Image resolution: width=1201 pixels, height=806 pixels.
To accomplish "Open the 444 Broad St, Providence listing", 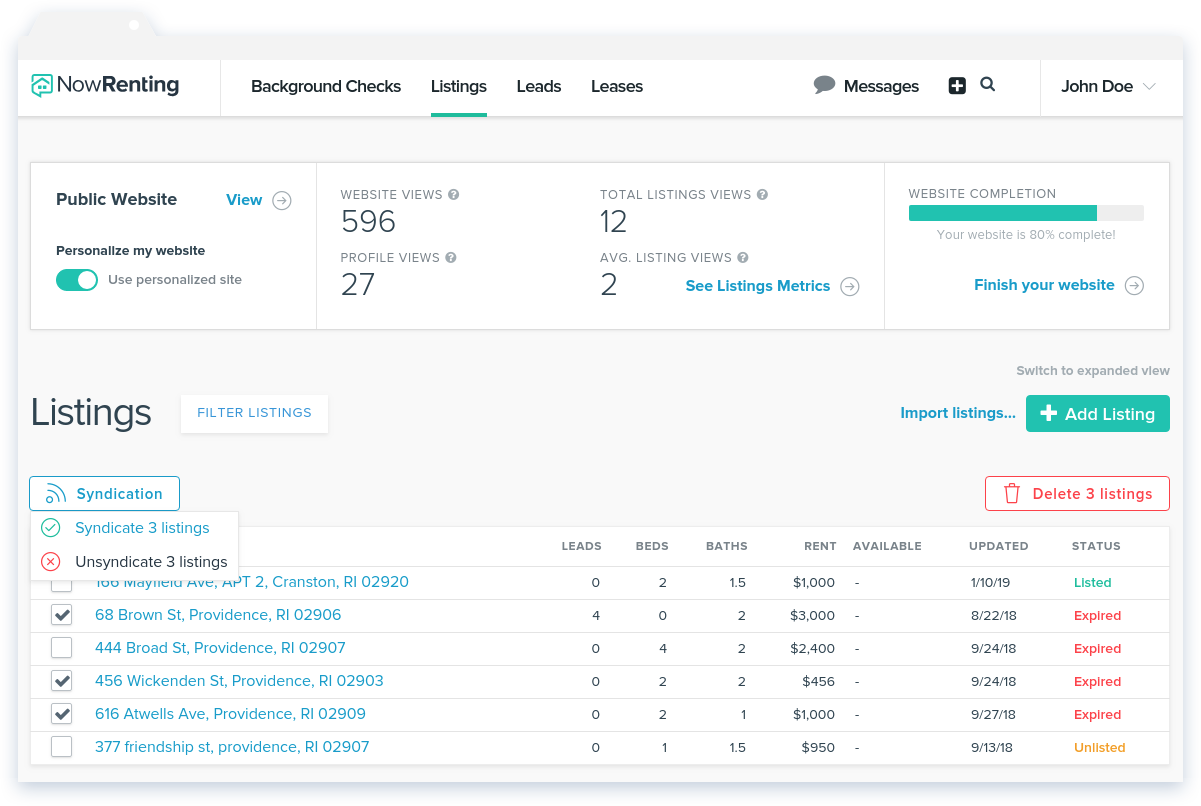I will click(220, 648).
